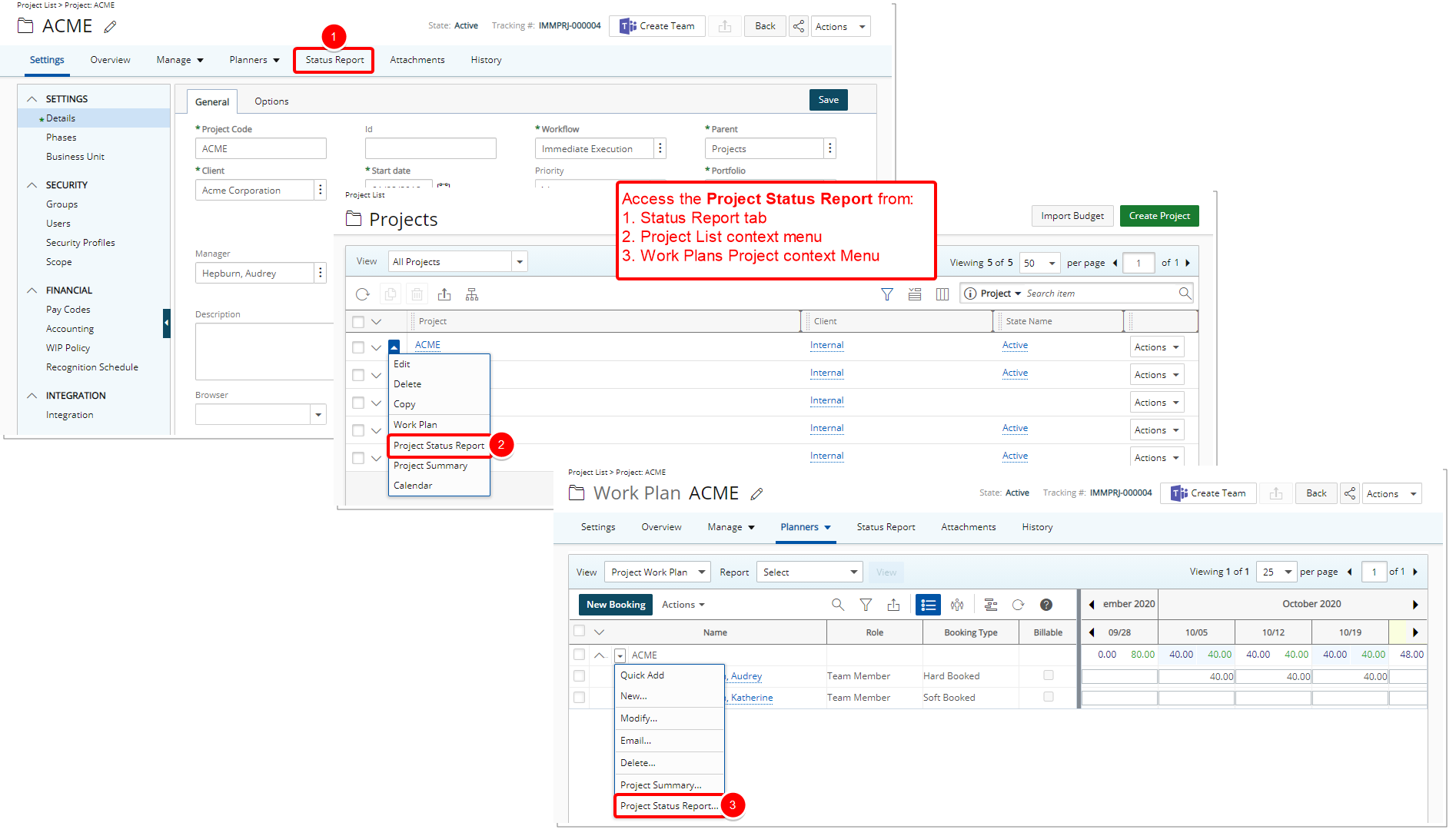Check Audrey row checkbox in Work Plan
Image resolution: width=1456 pixels, height=836 pixels.
tap(580, 676)
